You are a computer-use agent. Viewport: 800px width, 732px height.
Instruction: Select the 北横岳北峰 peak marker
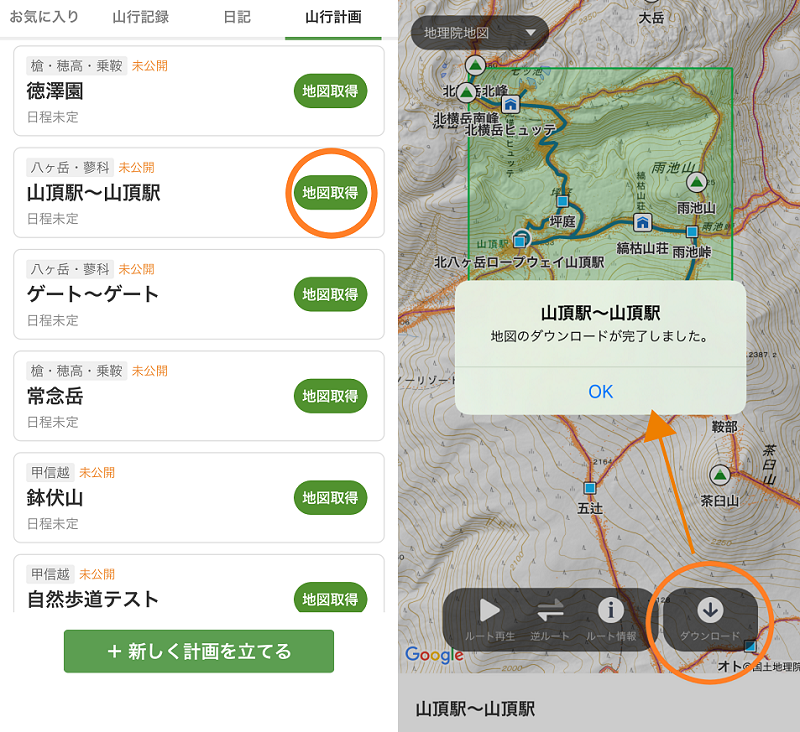[x=475, y=65]
